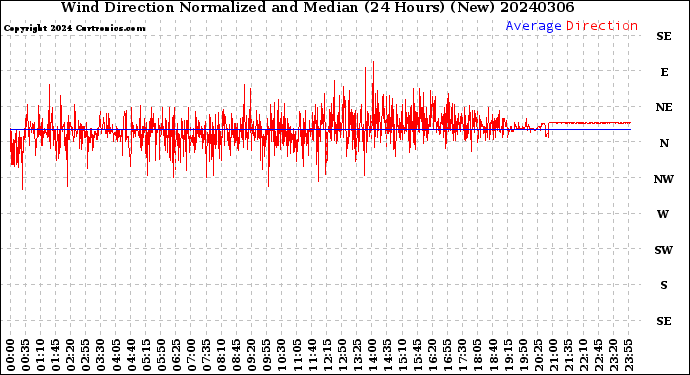The width and height of the screenshot is (690, 375).
Task: Click the 11:05 time axis label
Action: [297, 355]
